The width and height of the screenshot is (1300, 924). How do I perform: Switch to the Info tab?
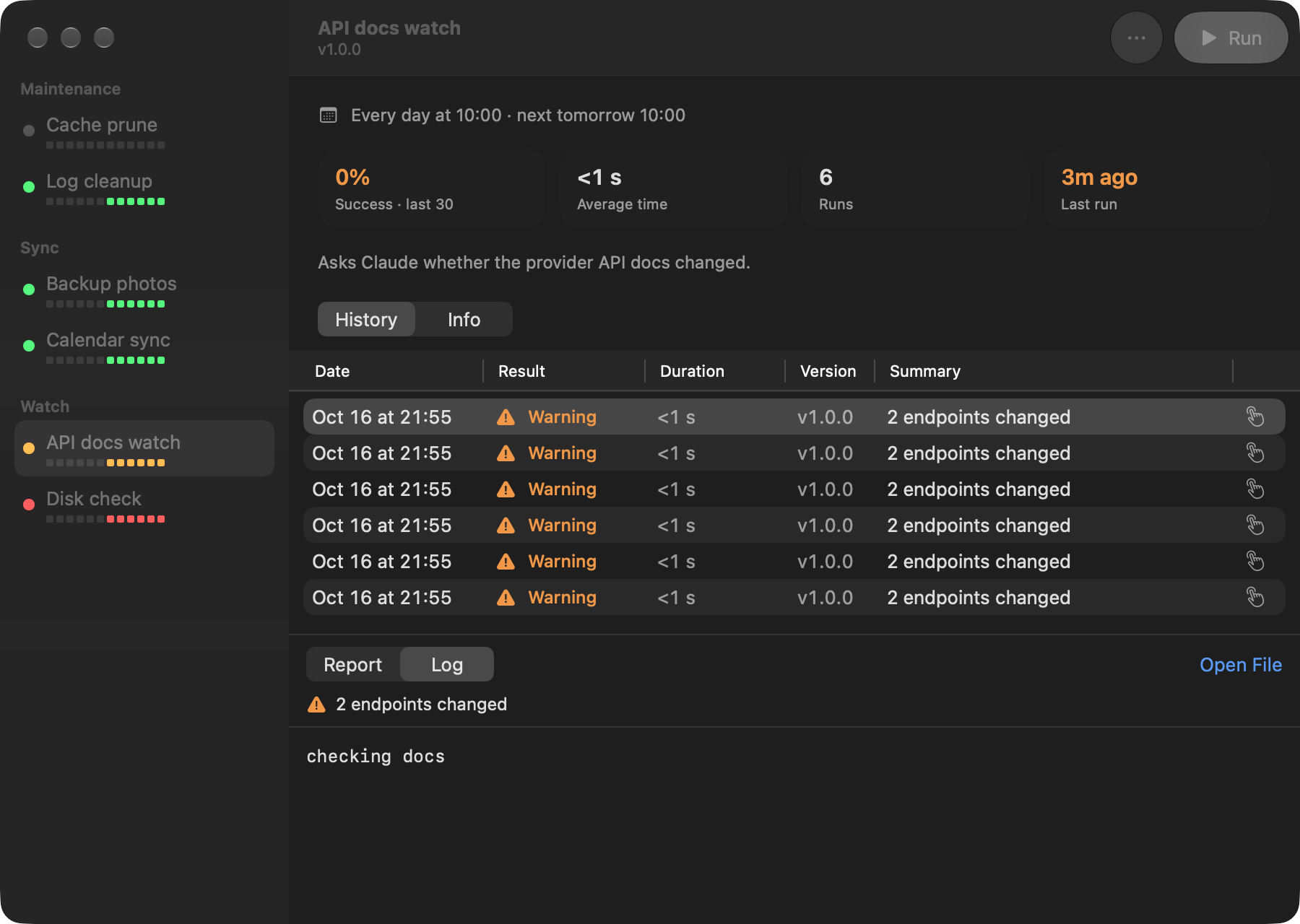pyautogui.click(x=464, y=319)
